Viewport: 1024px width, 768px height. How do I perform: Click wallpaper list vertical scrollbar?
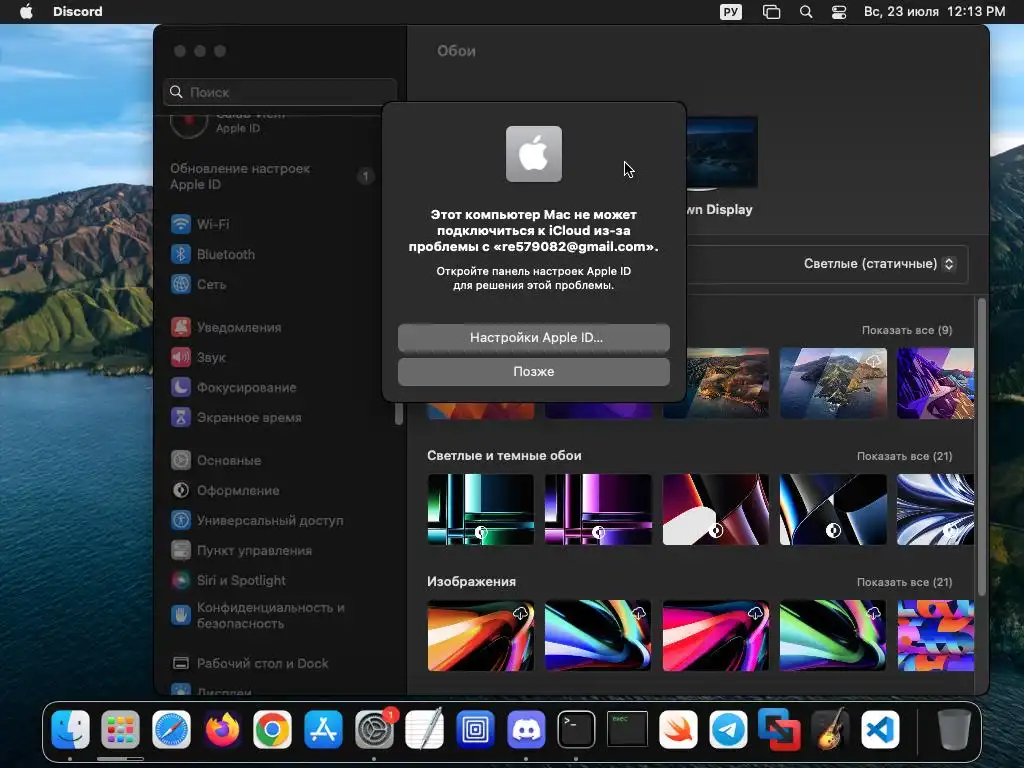pos(981,446)
